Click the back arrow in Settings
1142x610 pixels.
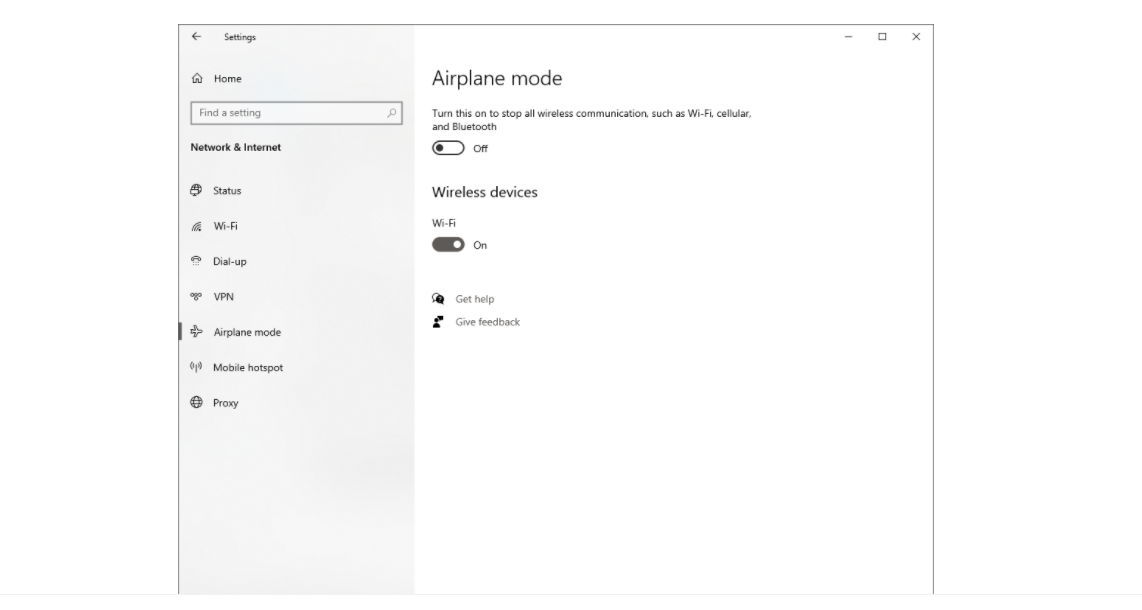(195, 37)
